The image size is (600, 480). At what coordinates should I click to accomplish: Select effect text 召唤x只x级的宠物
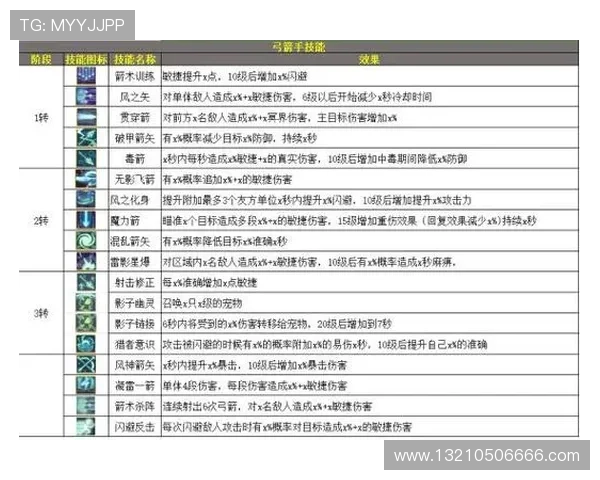coord(202,304)
